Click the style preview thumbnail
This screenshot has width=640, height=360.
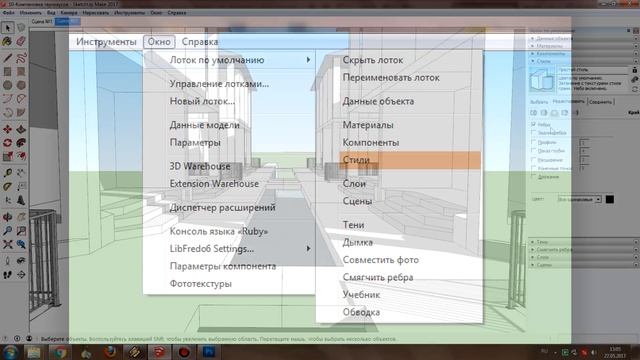(542, 80)
